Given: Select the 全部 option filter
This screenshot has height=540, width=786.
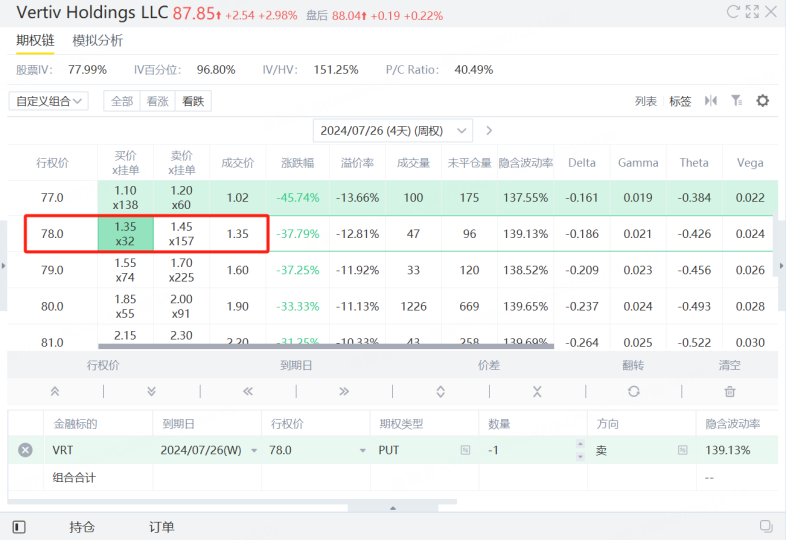Looking at the screenshot, I should coord(122,101).
